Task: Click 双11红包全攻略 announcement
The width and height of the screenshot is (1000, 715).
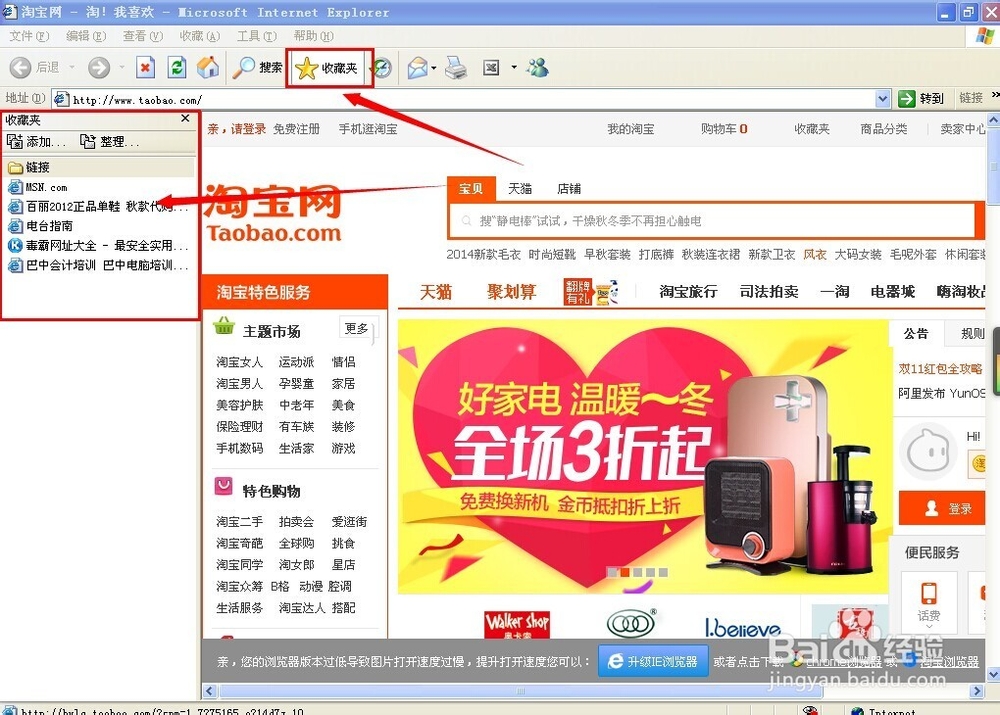Action: pyautogui.click(x=941, y=369)
